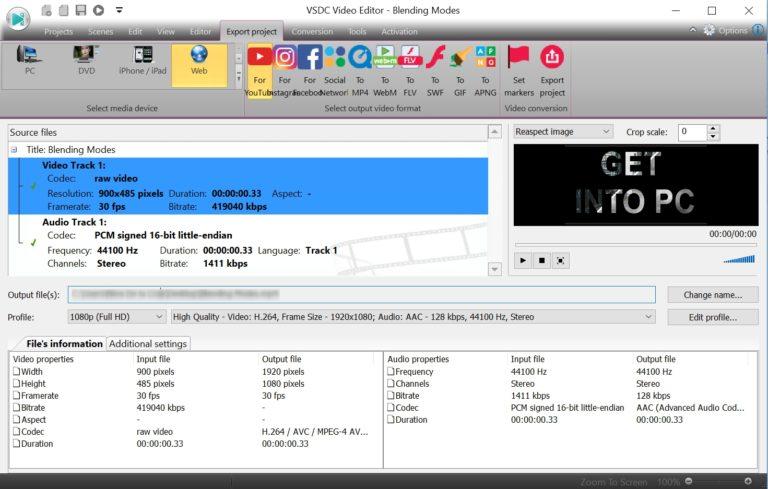Open the Scenes ribbon tab
Image resolution: width=768 pixels, height=489 pixels.
[x=100, y=31]
